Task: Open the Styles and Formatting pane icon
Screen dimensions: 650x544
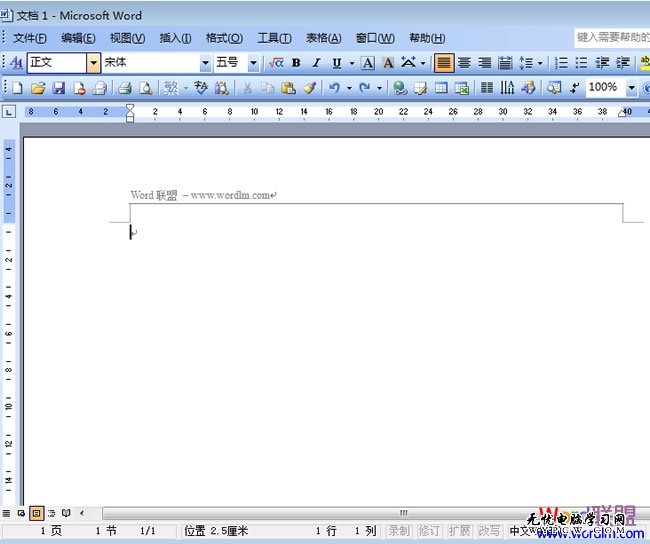Action: pyautogui.click(x=16, y=63)
